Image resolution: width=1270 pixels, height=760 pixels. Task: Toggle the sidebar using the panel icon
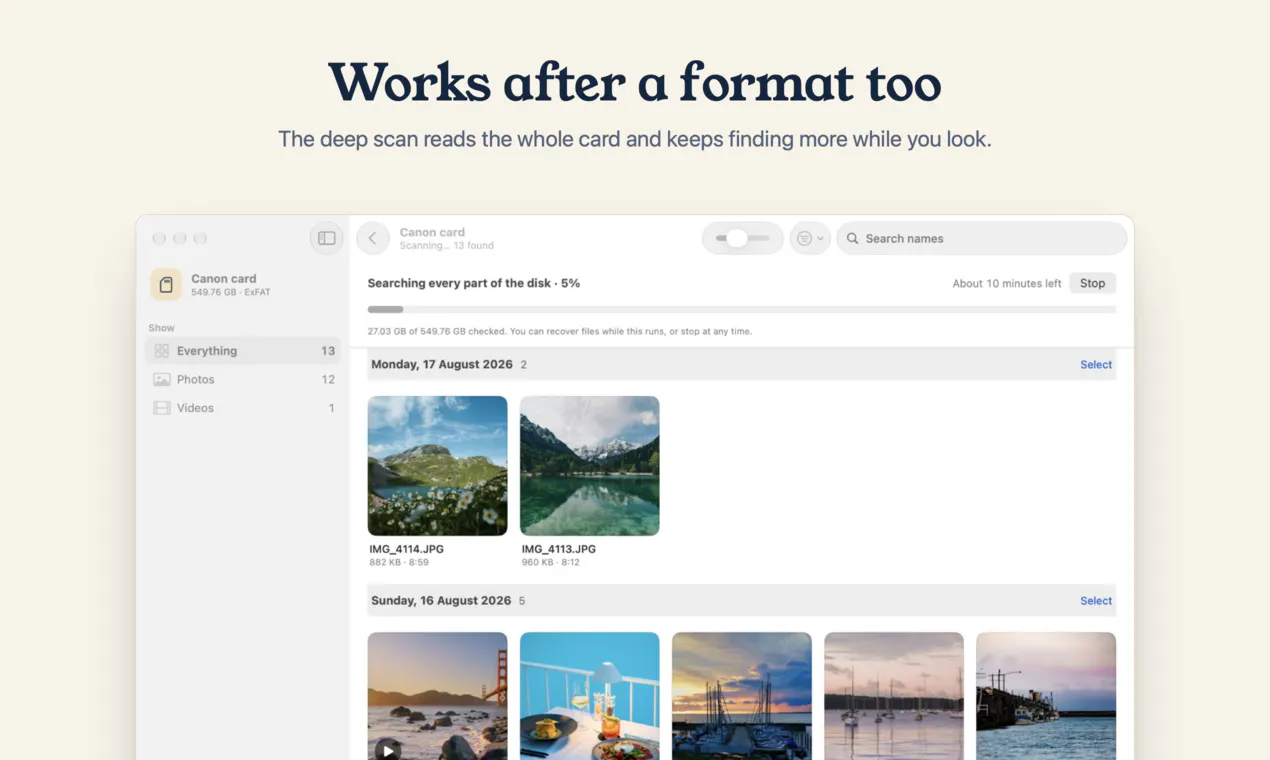pos(326,238)
